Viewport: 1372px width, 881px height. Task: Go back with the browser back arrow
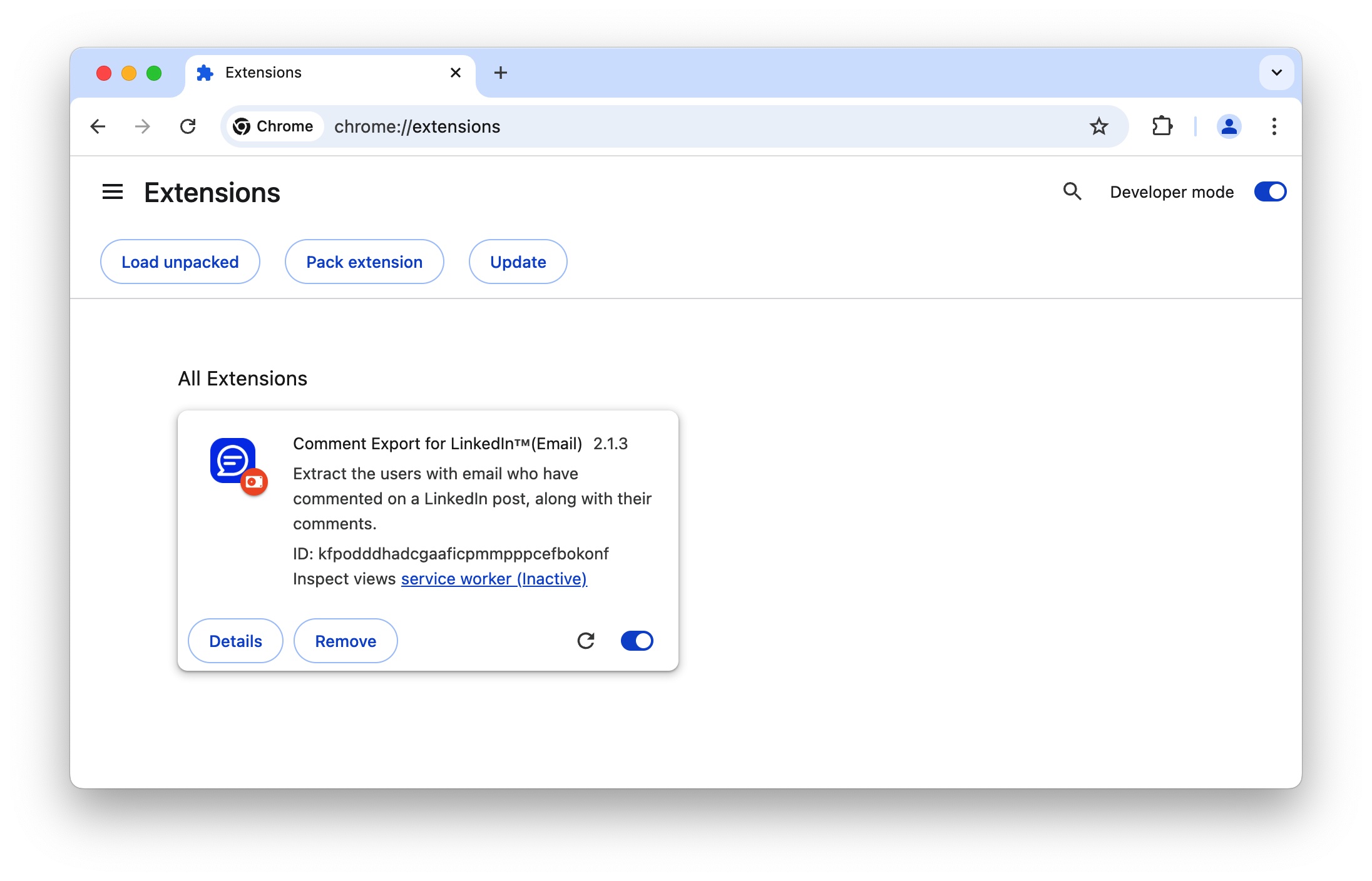[x=98, y=126]
